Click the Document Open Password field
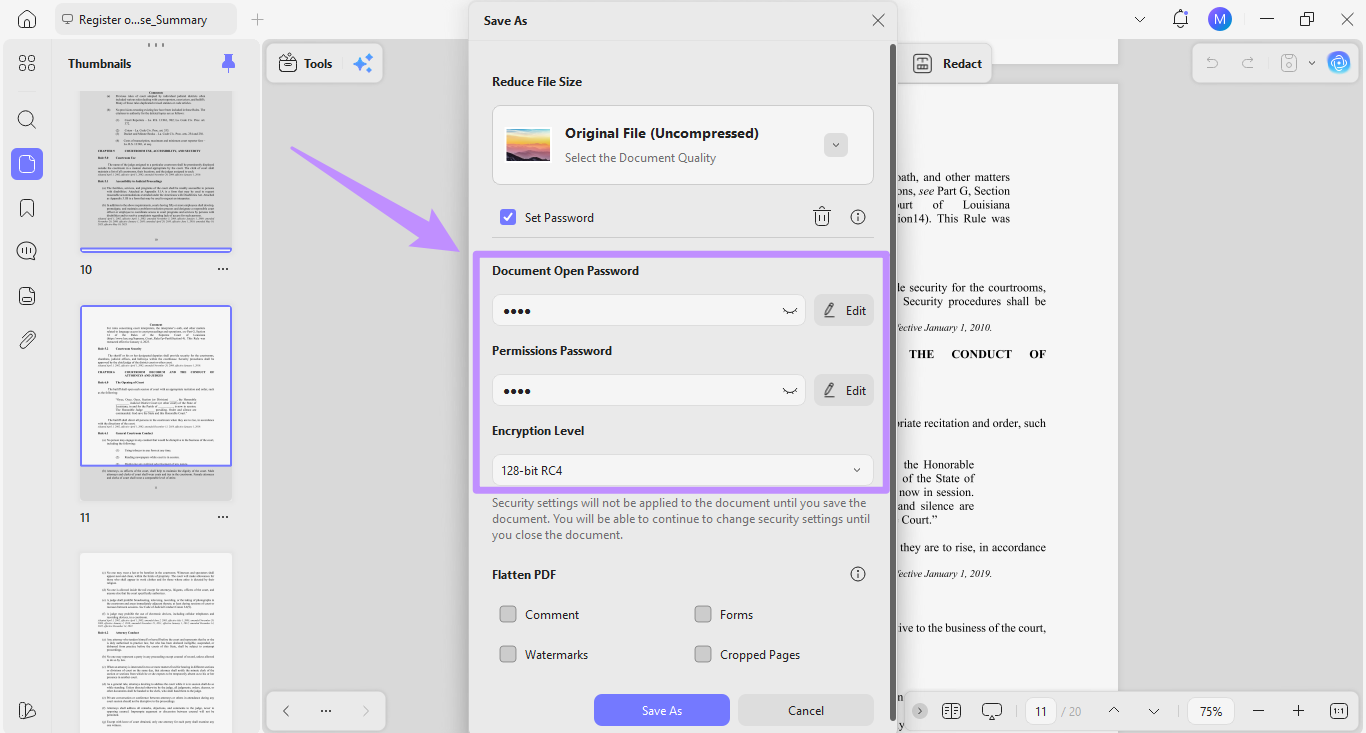This screenshot has height=733, width=1366. pos(649,310)
